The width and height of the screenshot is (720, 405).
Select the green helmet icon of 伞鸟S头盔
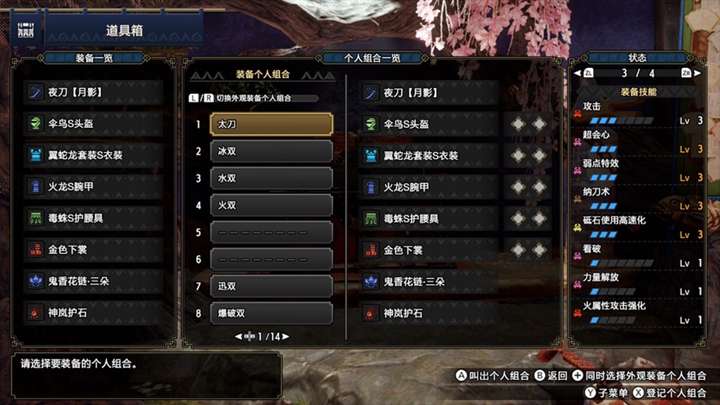click(x=36, y=124)
